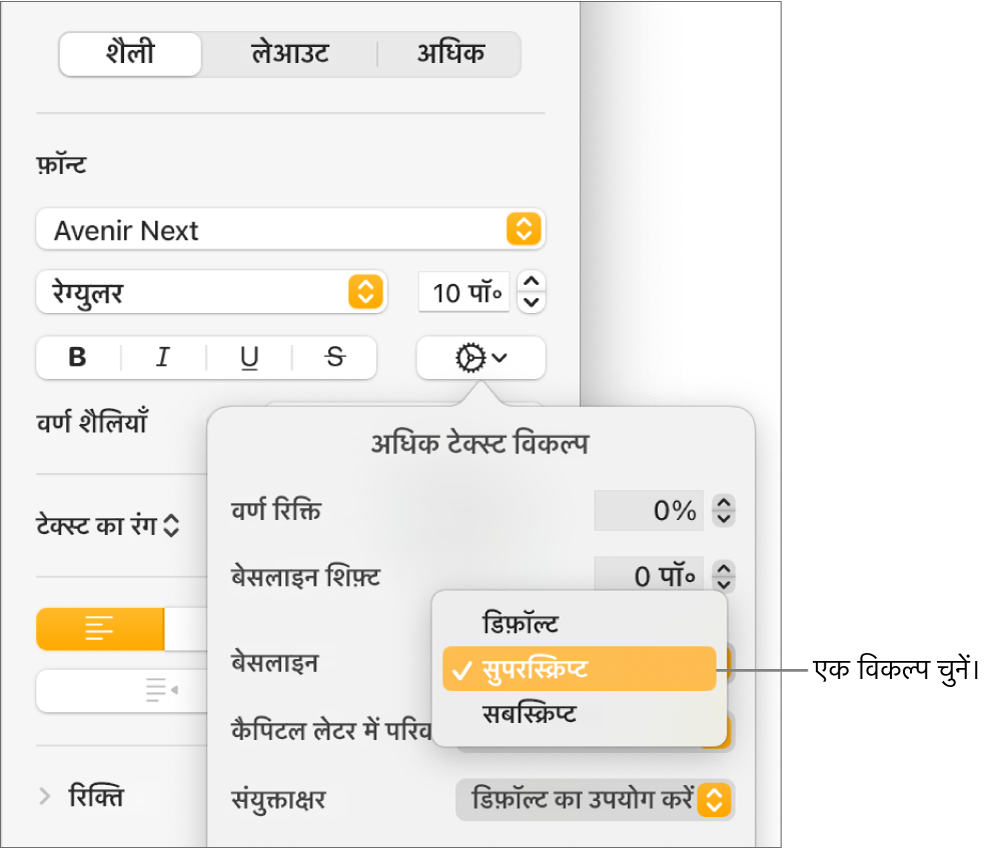Open संयुक्ताक्षर डिफ़ॉल्ट का उपयोग करें dropdown
The height and width of the screenshot is (849, 988).
tap(595, 800)
